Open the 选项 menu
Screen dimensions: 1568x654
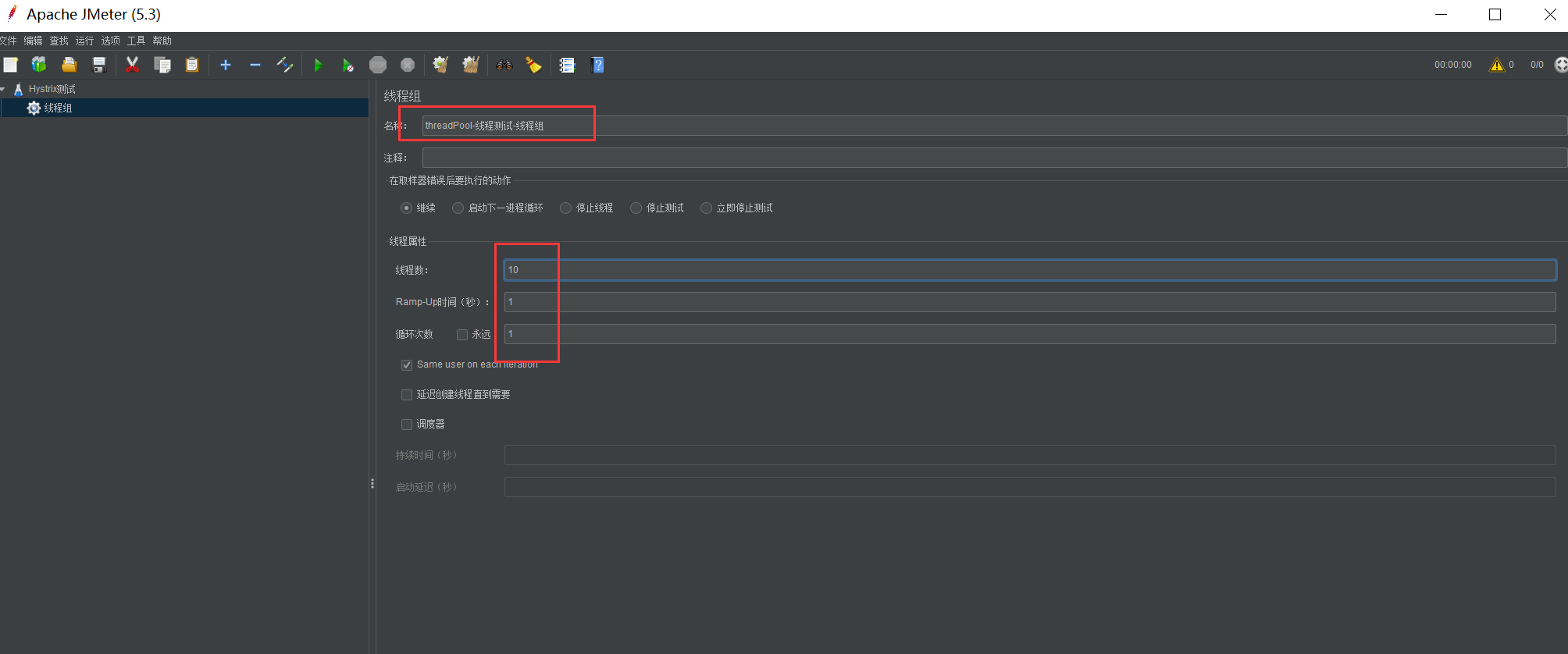click(x=111, y=41)
